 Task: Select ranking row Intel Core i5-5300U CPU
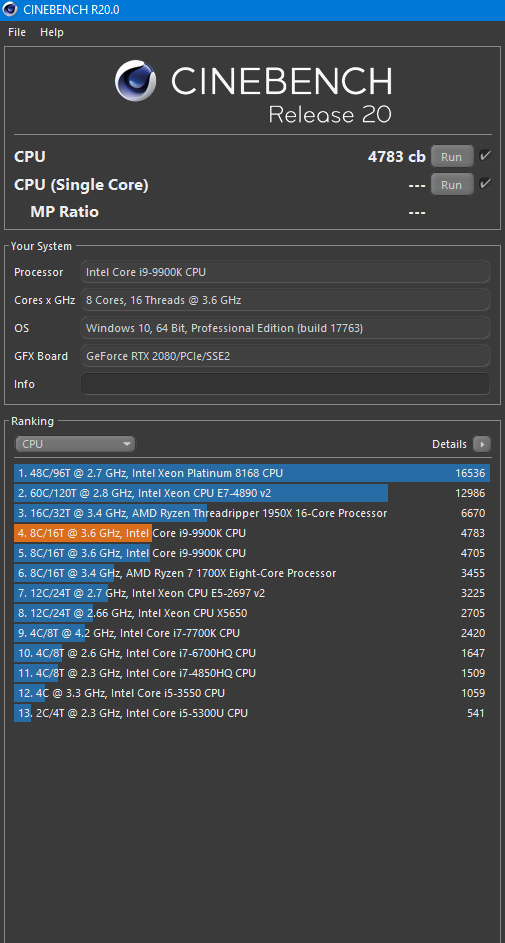pyautogui.click(x=252, y=713)
